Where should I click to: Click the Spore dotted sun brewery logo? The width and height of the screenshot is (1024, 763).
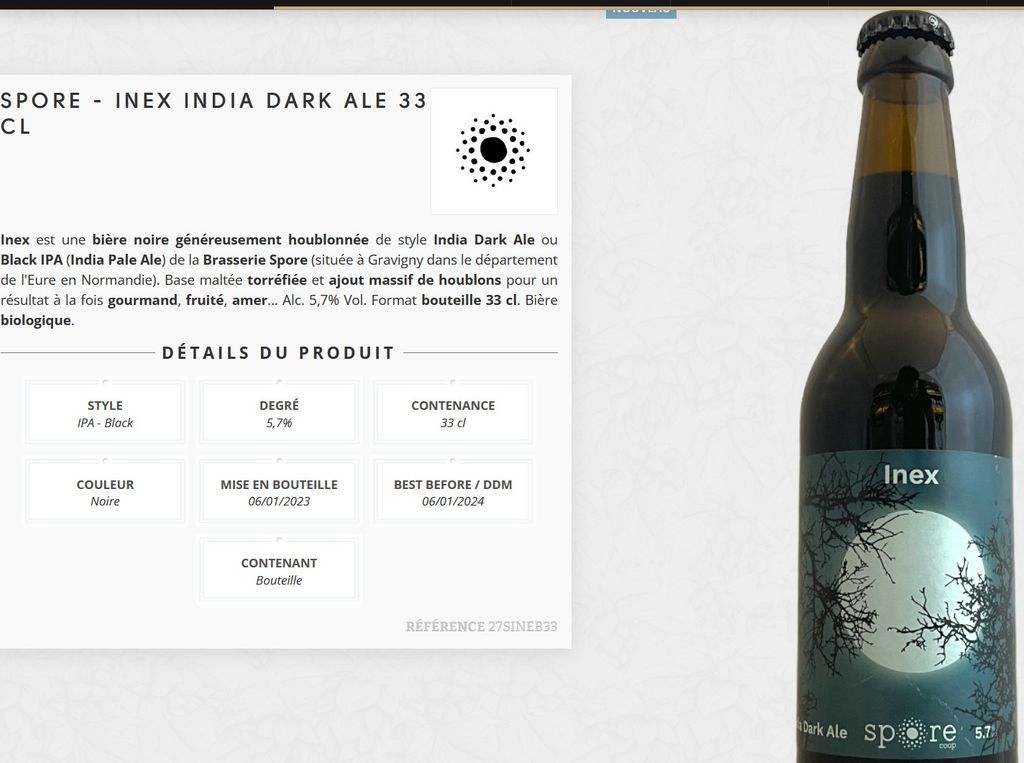[494, 151]
